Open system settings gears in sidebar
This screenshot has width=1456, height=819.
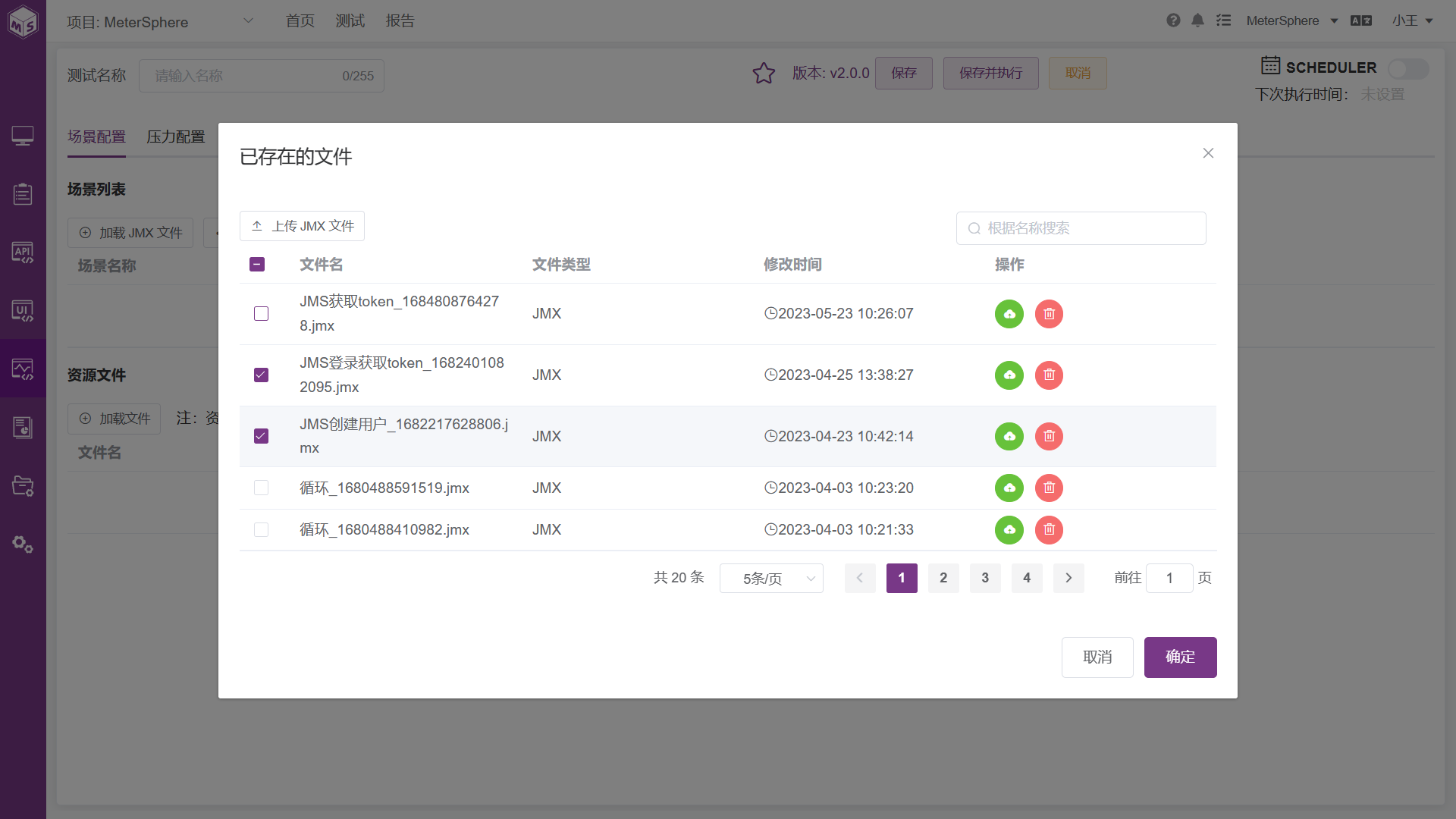pyautogui.click(x=23, y=544)
